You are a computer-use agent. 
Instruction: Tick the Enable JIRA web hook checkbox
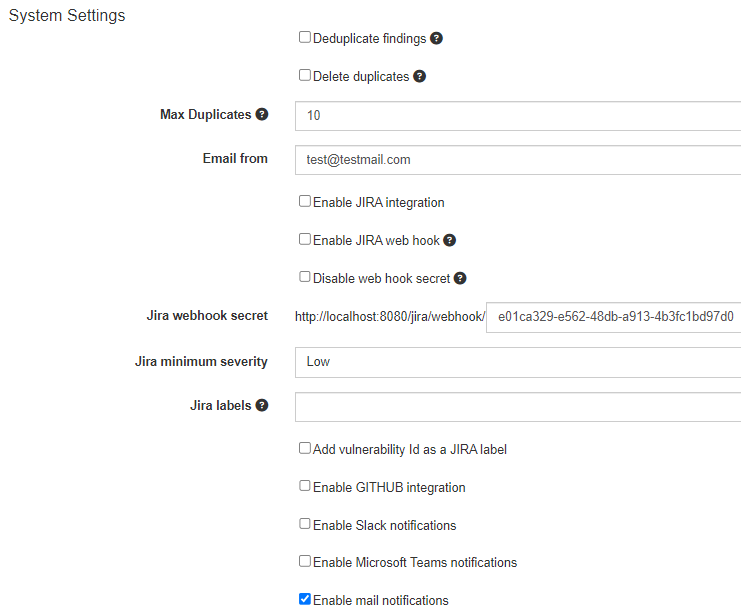[305, 240]
